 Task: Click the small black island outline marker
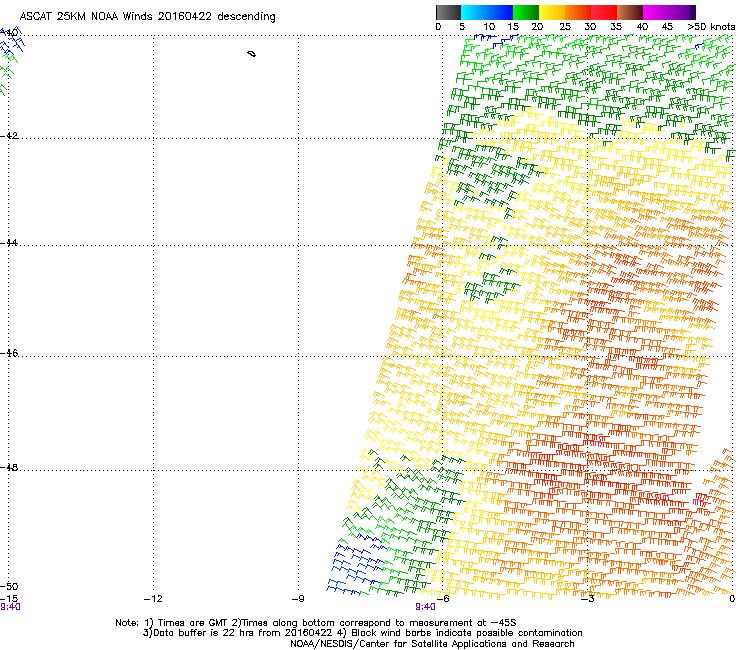pos(252,54)
